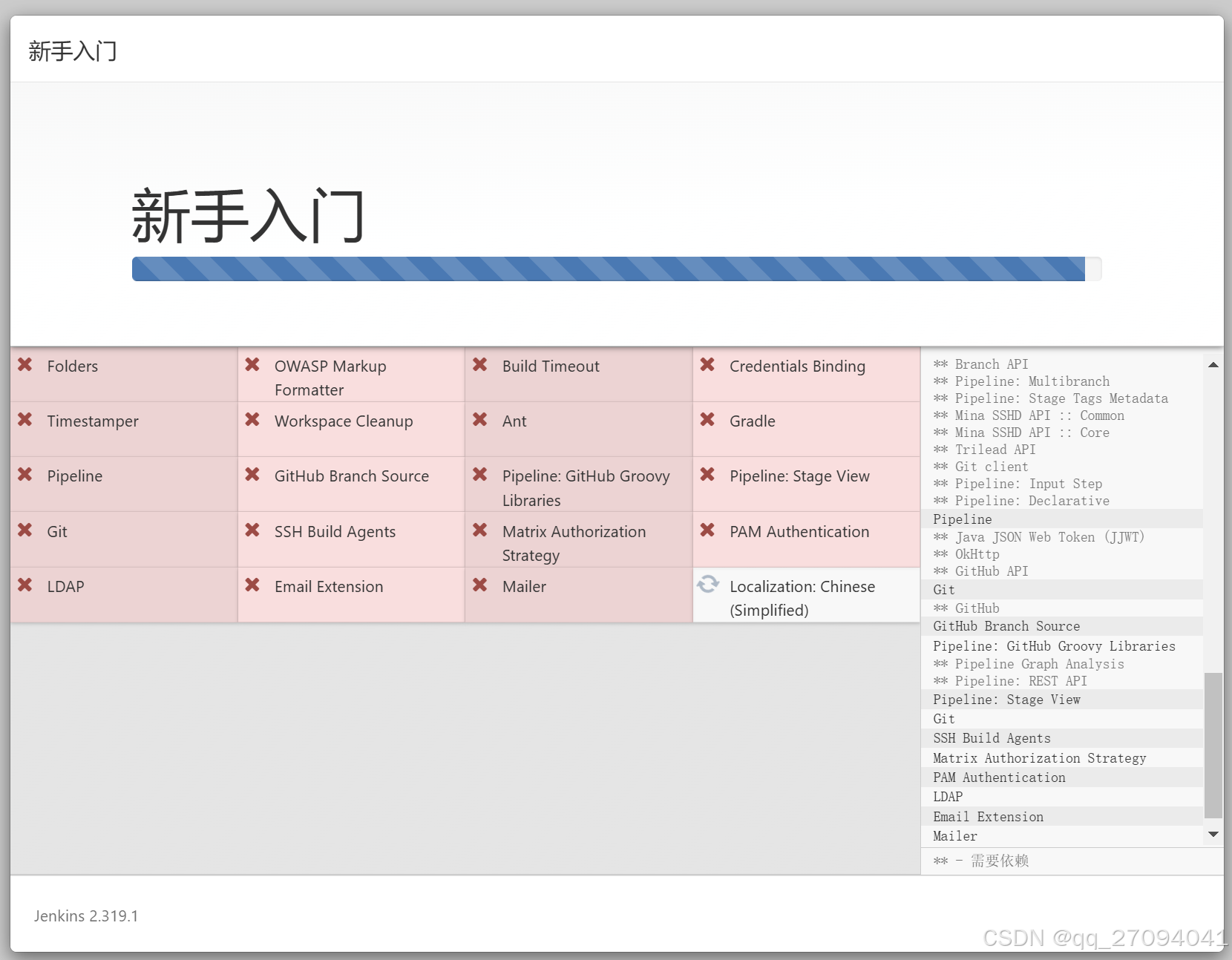Click the scrollbar up arrow on plugin list
Image resolution: width=1232 pixels, height=960 pixels.
click(1214, 364)
